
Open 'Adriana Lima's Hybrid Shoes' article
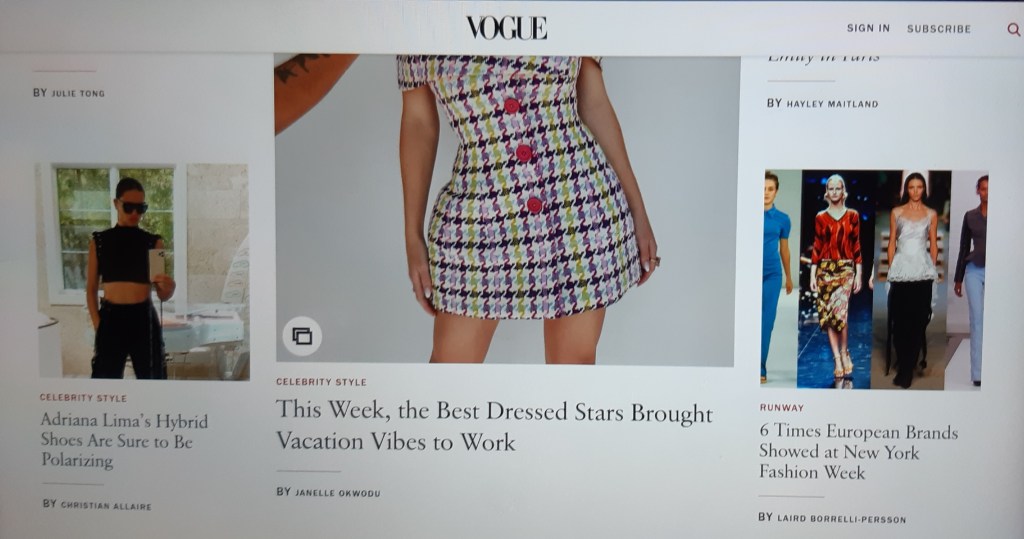[x=124, y=440]
